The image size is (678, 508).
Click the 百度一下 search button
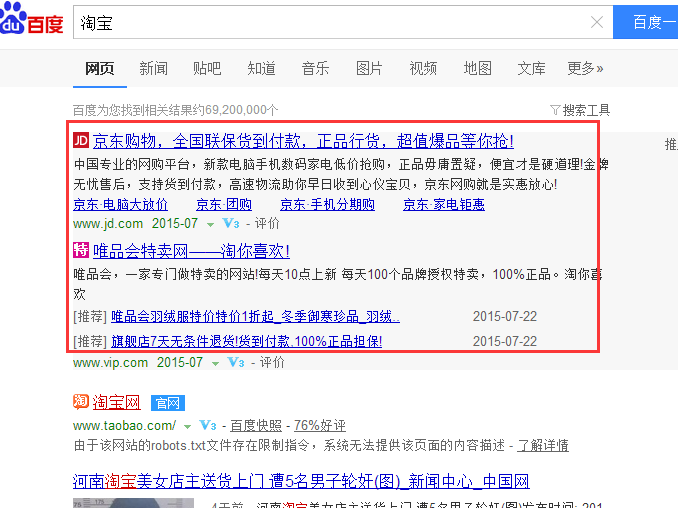[x=646, y=22]
